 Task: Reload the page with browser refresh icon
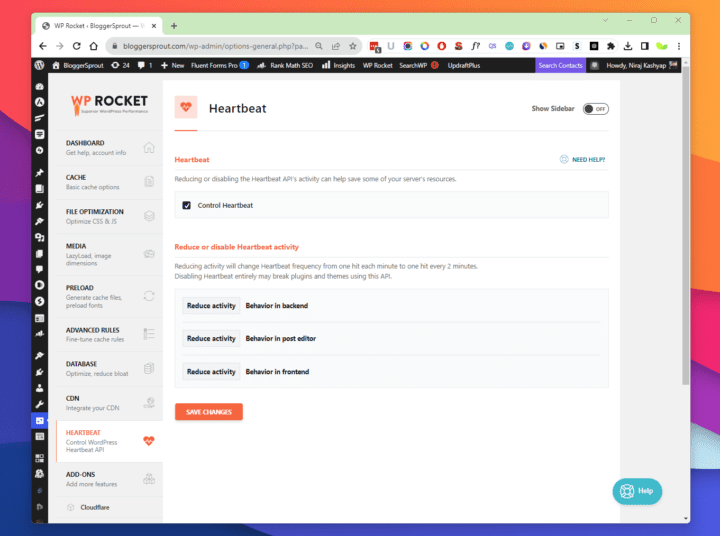tap(77, 46)
